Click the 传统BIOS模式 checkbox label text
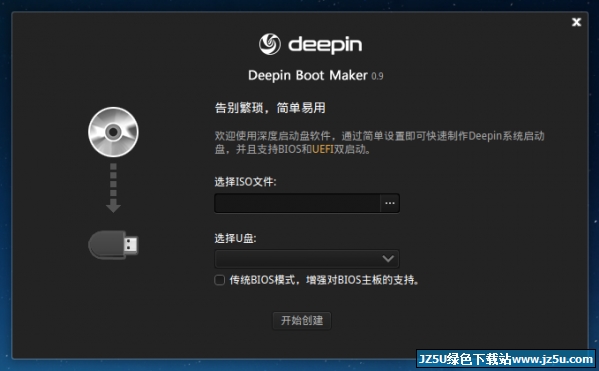 324,280
